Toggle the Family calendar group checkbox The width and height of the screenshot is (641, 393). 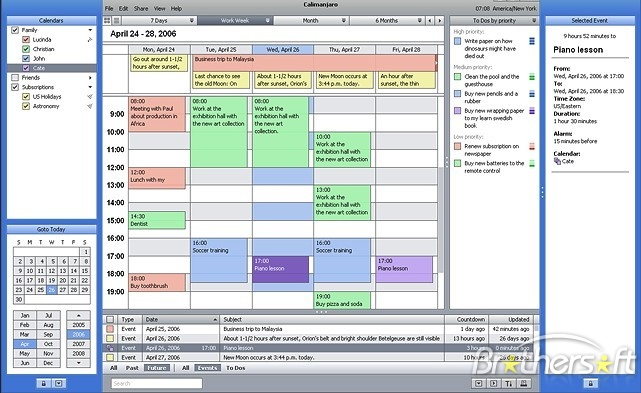[x=15, y=30]
